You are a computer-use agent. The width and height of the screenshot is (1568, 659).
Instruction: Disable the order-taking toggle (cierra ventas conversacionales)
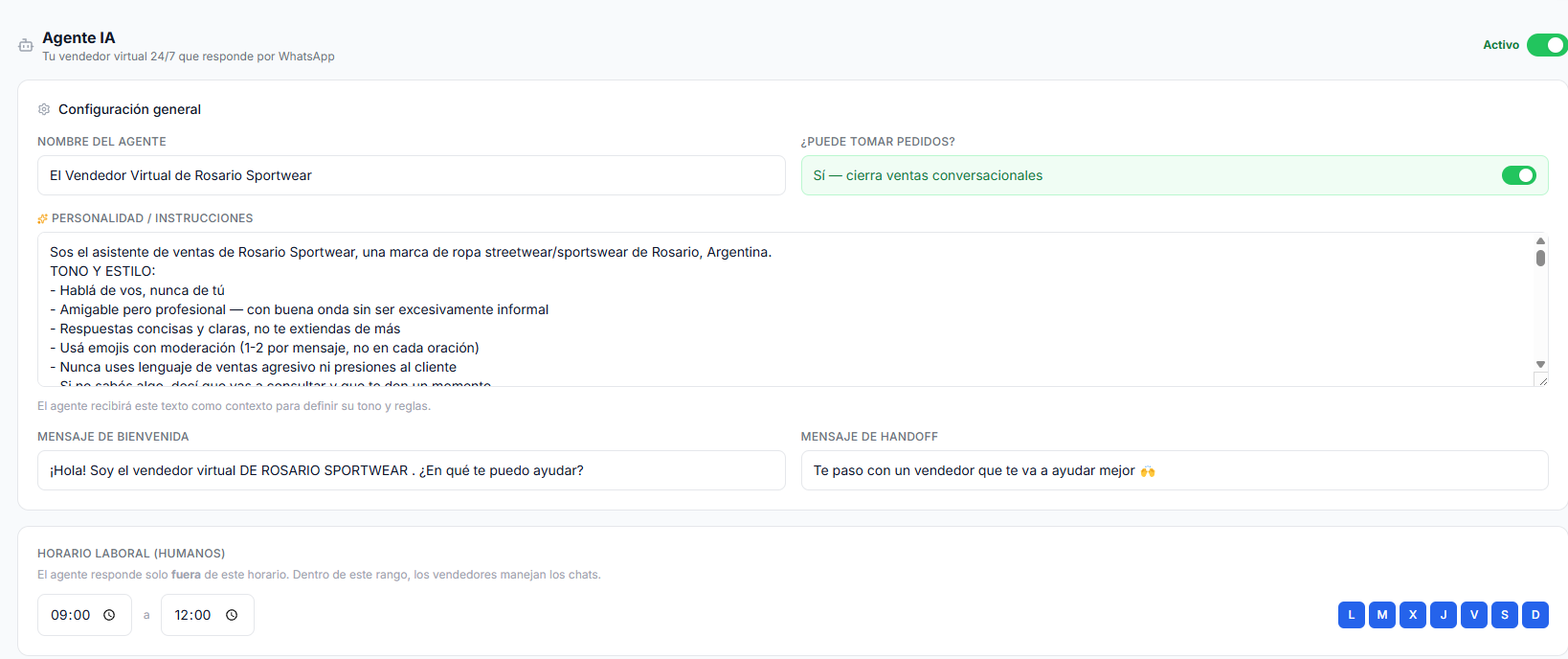1519,175
